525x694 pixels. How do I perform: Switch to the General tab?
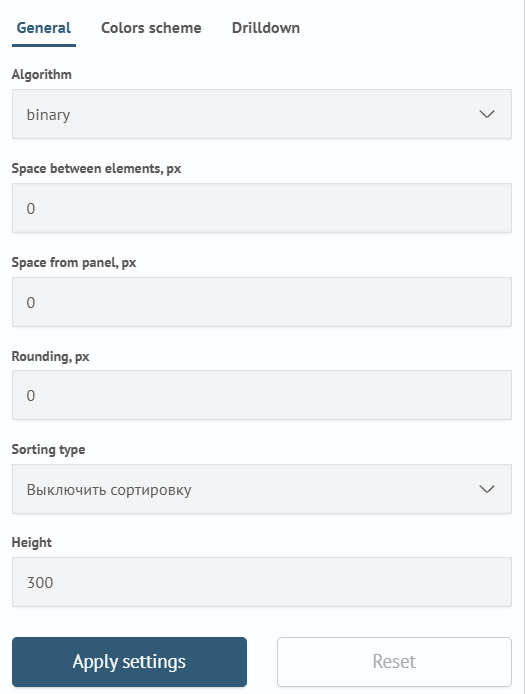pyautogui.click(x=43, y=28)
